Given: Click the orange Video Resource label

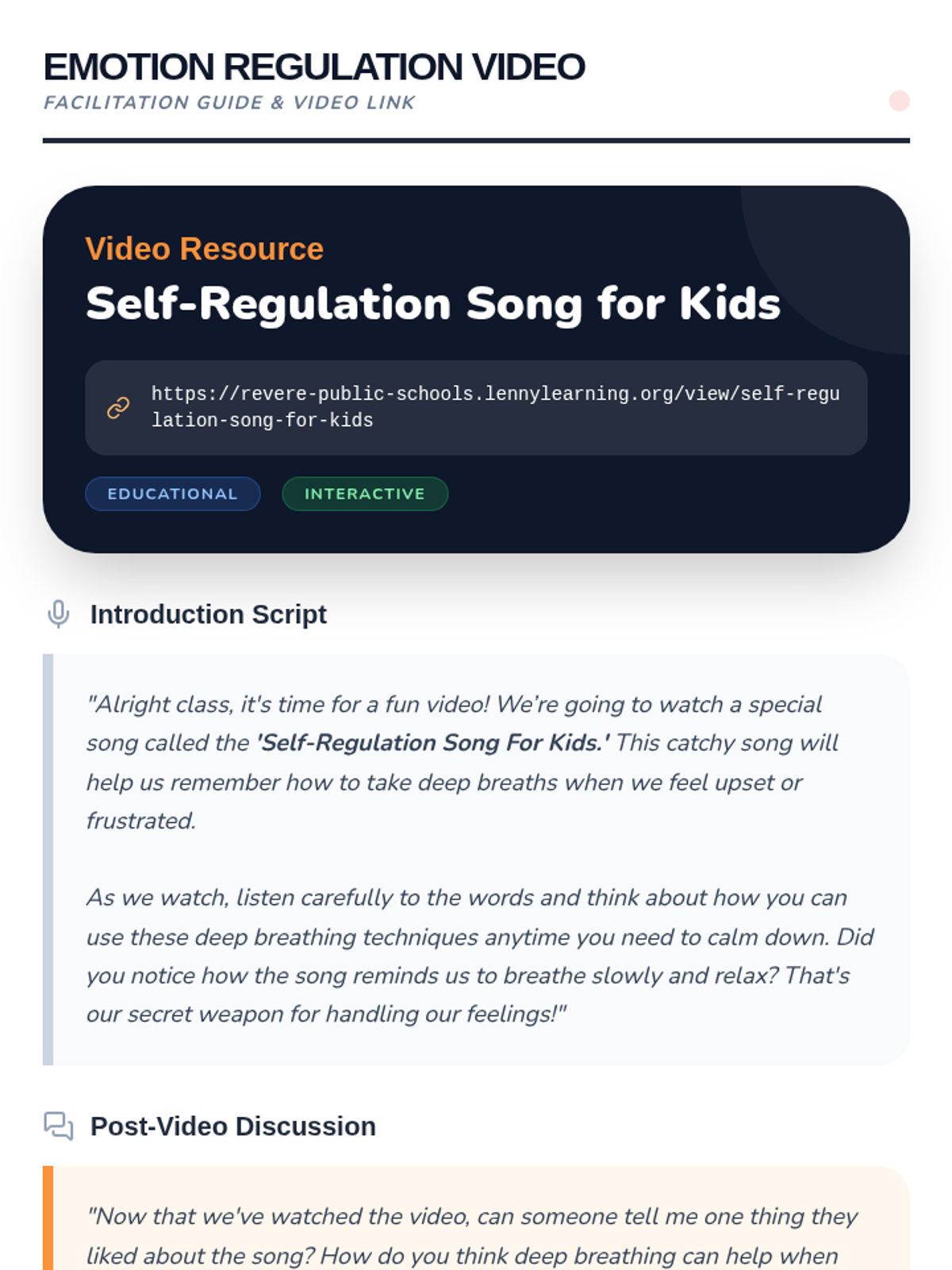Looking at the screenshot, I should [205, 249].
